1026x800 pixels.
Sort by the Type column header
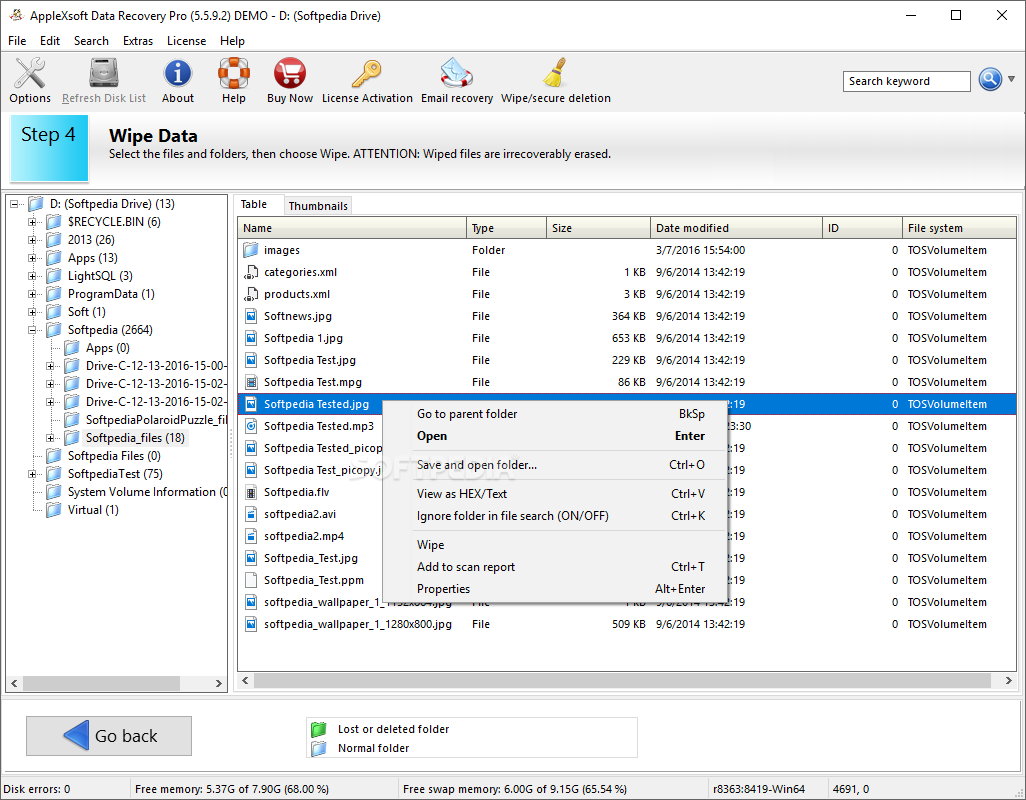506,228
